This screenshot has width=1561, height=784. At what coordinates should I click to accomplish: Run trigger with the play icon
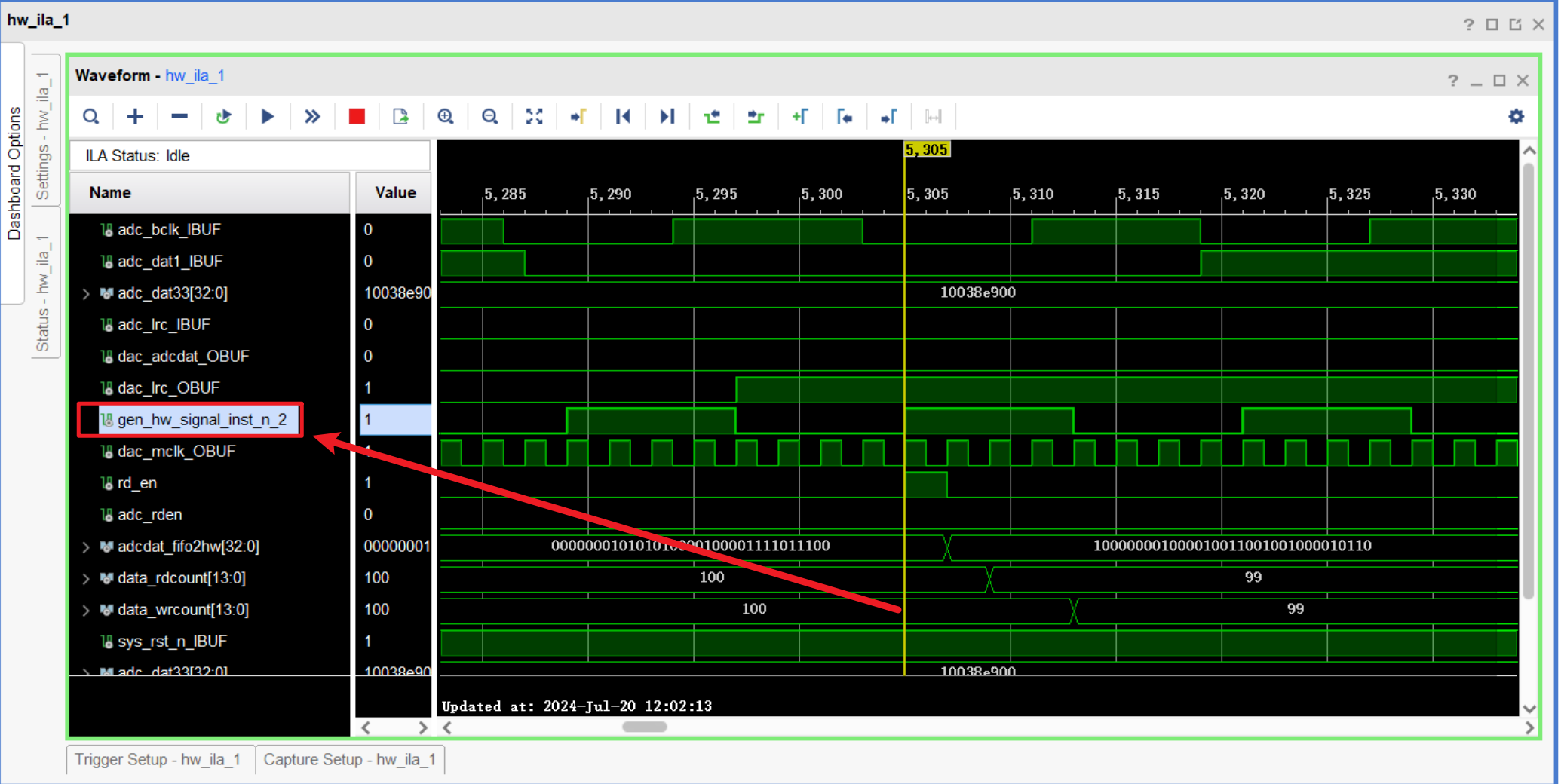pyautogui.click(x=267, y=117)
